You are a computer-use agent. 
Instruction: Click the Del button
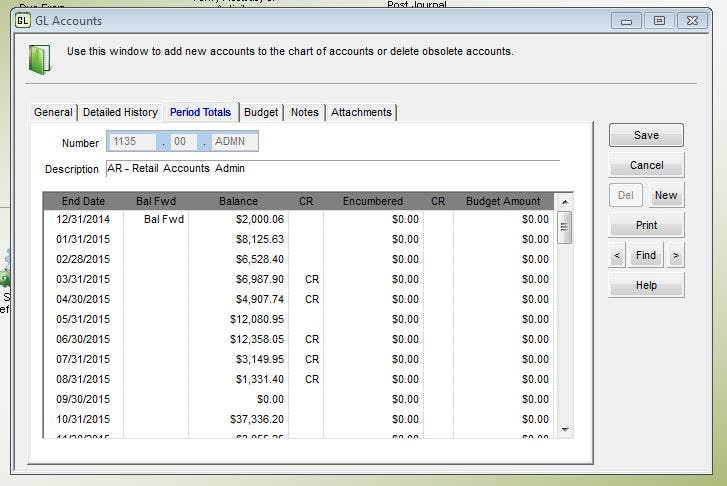[x=625, y=195]
